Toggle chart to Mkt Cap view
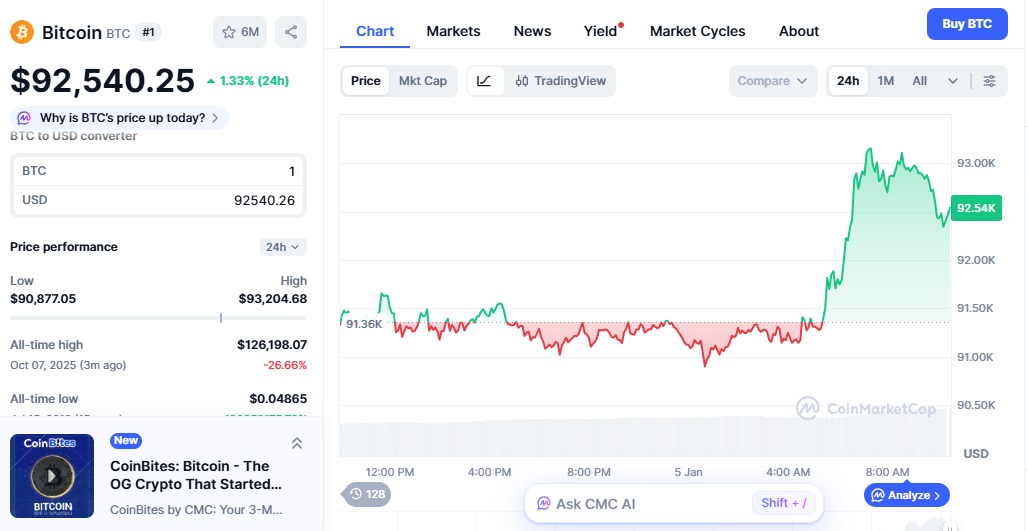1028x531 pixels. pyautogui.click(x=423, y=81)
